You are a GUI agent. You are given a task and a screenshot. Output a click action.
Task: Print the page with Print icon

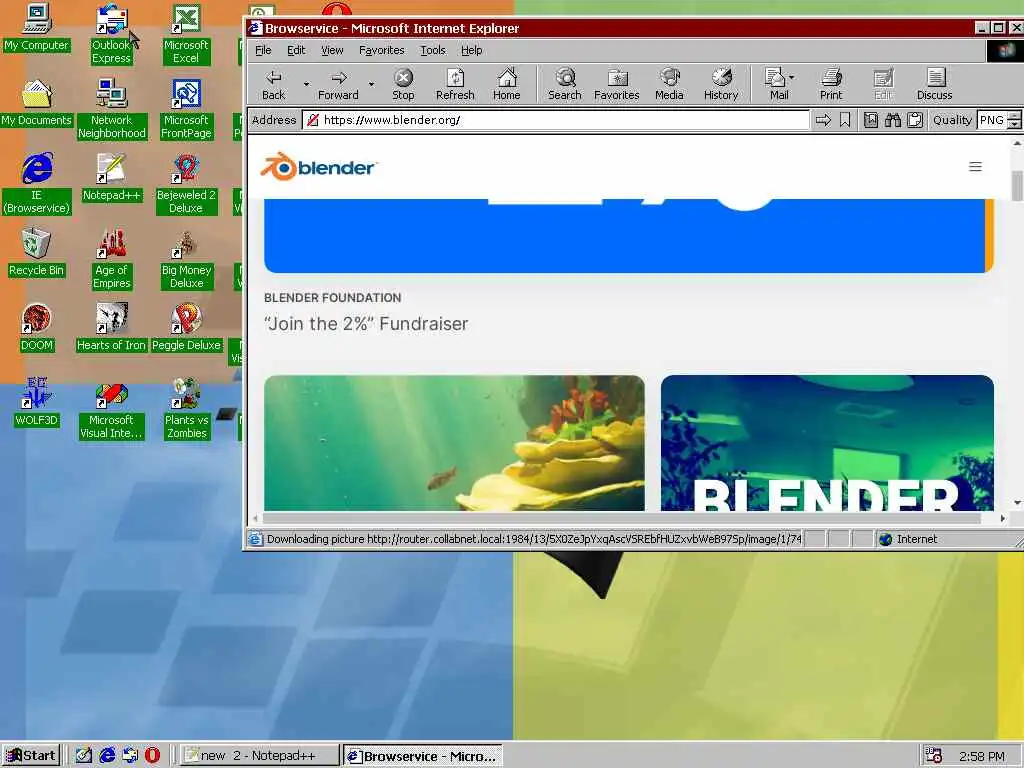coord(831,85)
